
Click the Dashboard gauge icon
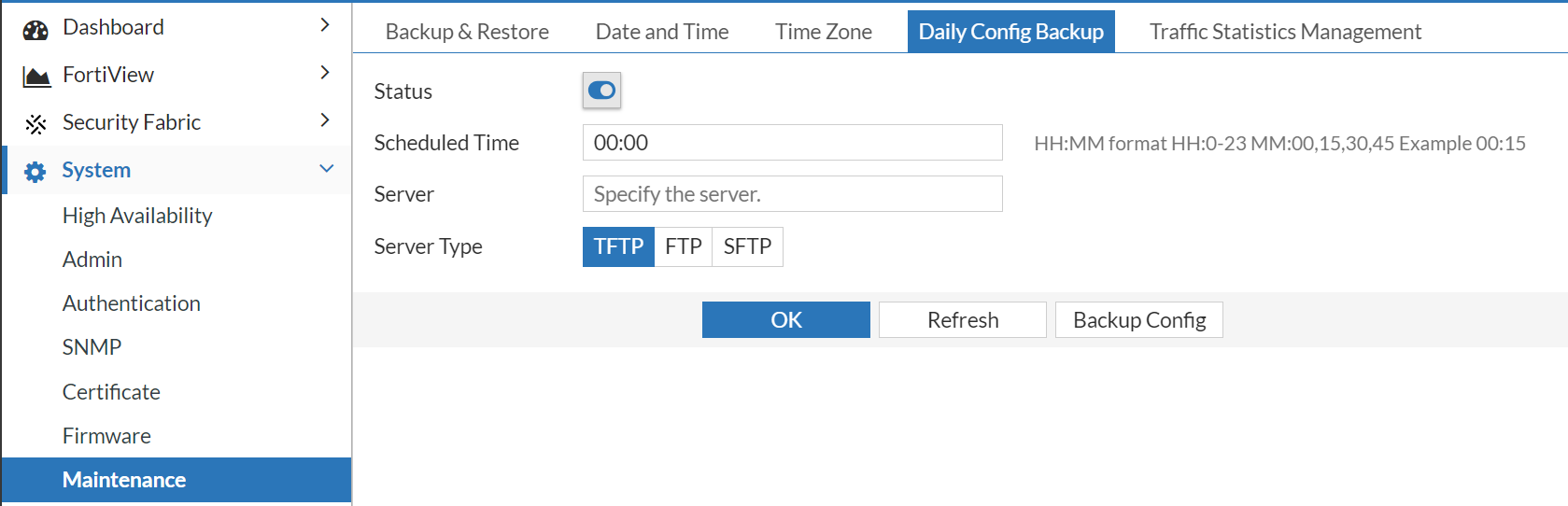click(35, 29)
